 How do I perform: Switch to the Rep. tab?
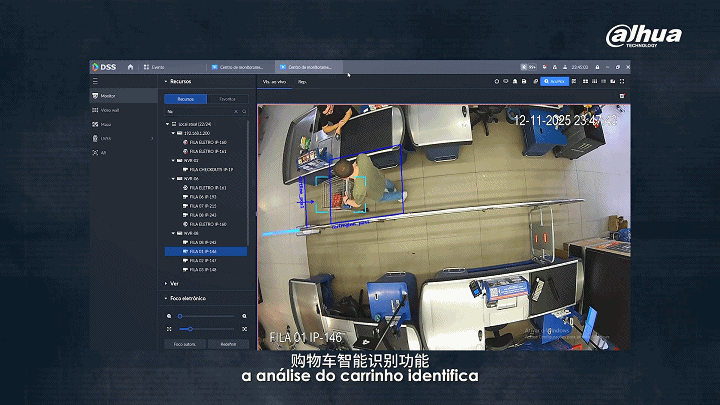tap(302, 82)
